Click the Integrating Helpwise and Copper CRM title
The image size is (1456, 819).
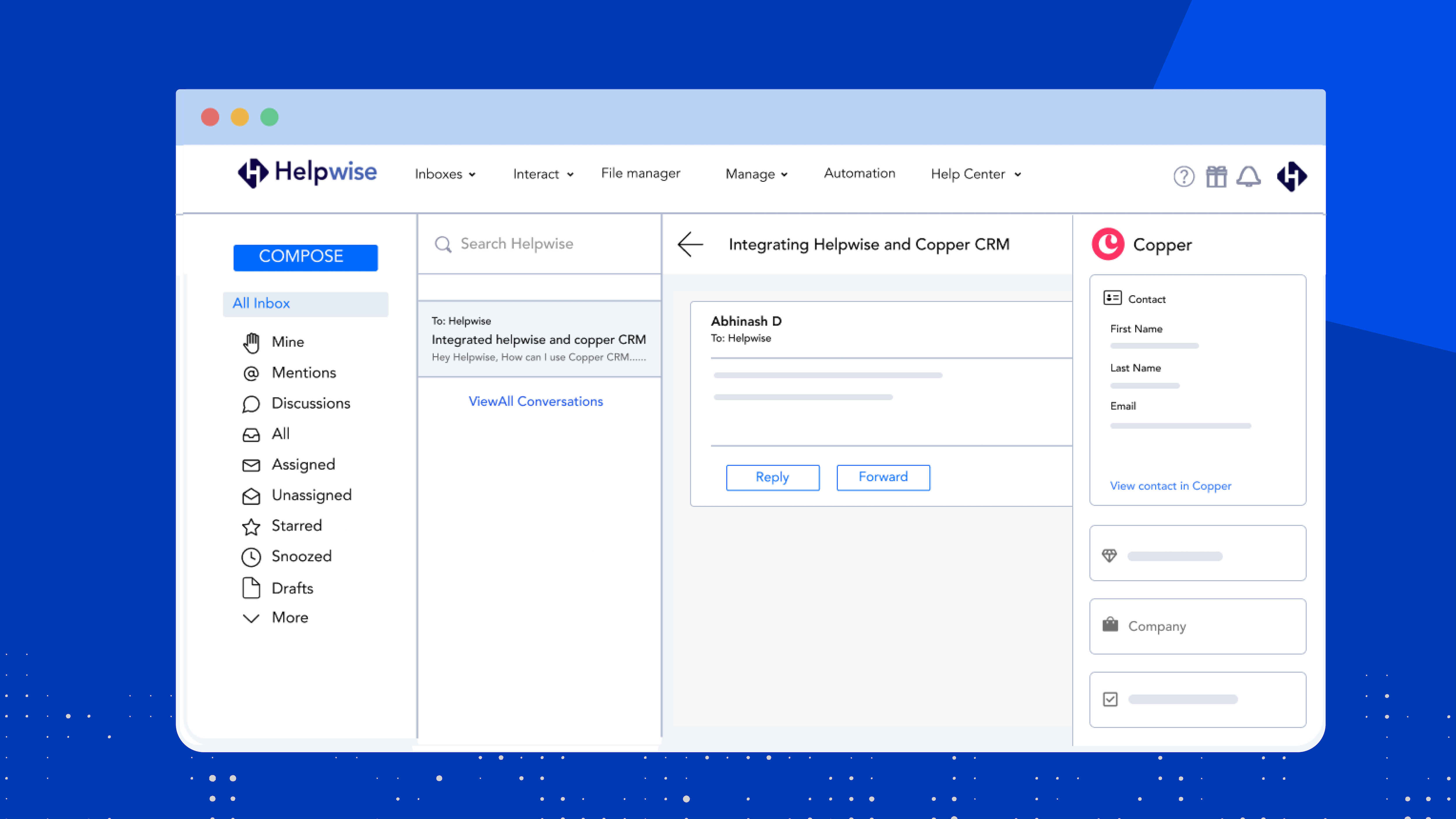pos(869,244)
